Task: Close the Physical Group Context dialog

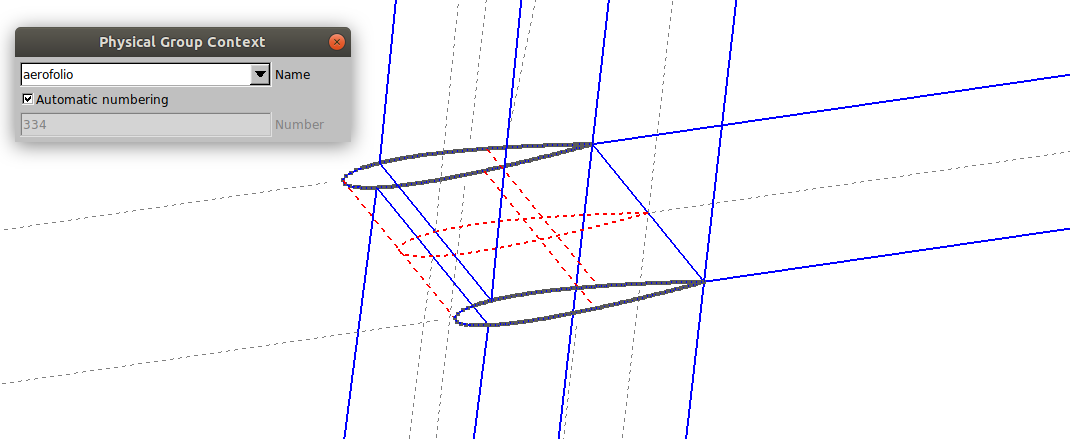Action: tap(336, 42)
